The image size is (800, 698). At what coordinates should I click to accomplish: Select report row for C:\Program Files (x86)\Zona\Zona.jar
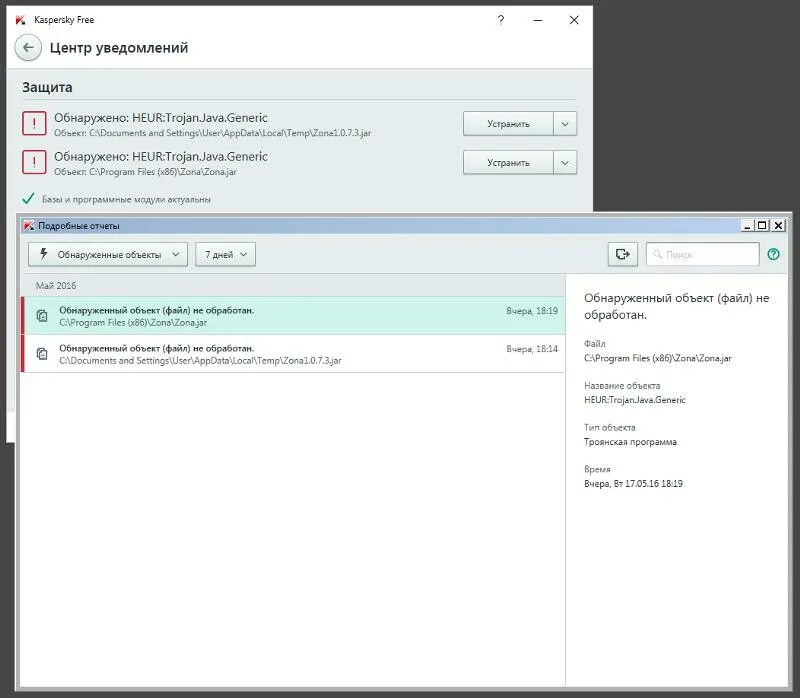click(x=293, y=316)
